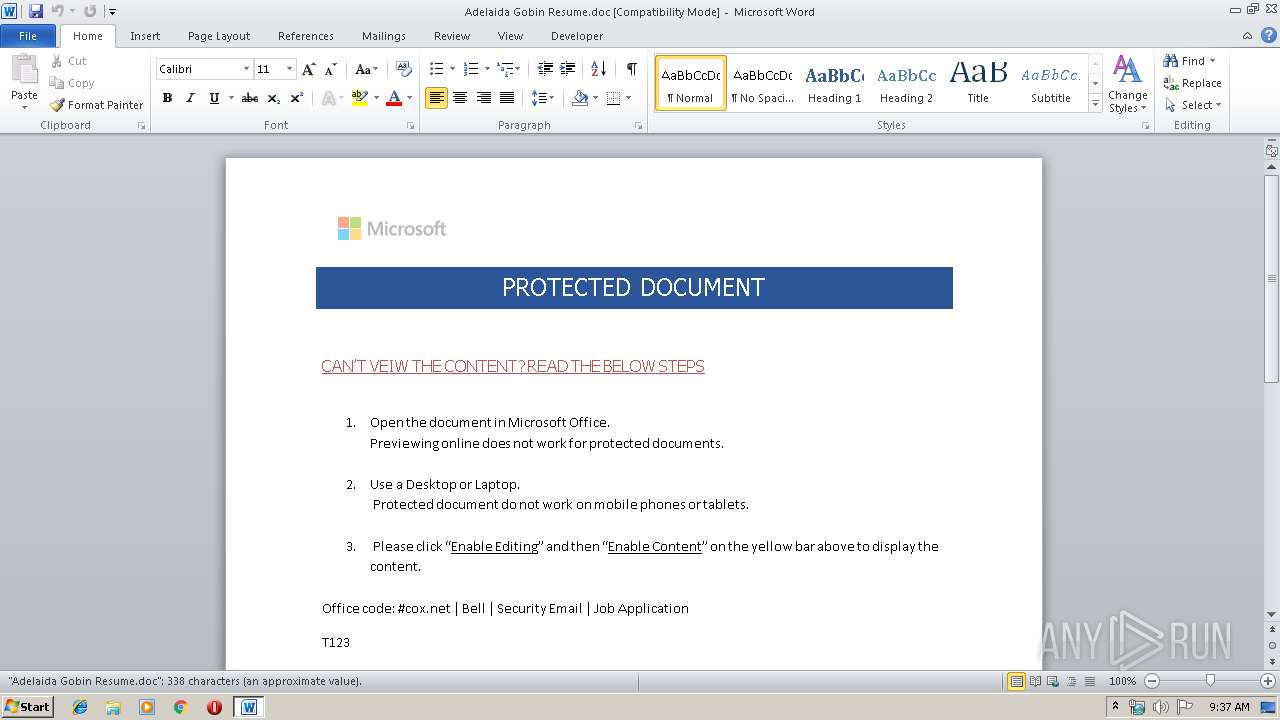This screenshot has width=1280, height=720.
Task: Open Text Effects icon
Action: tap(327, 98)
